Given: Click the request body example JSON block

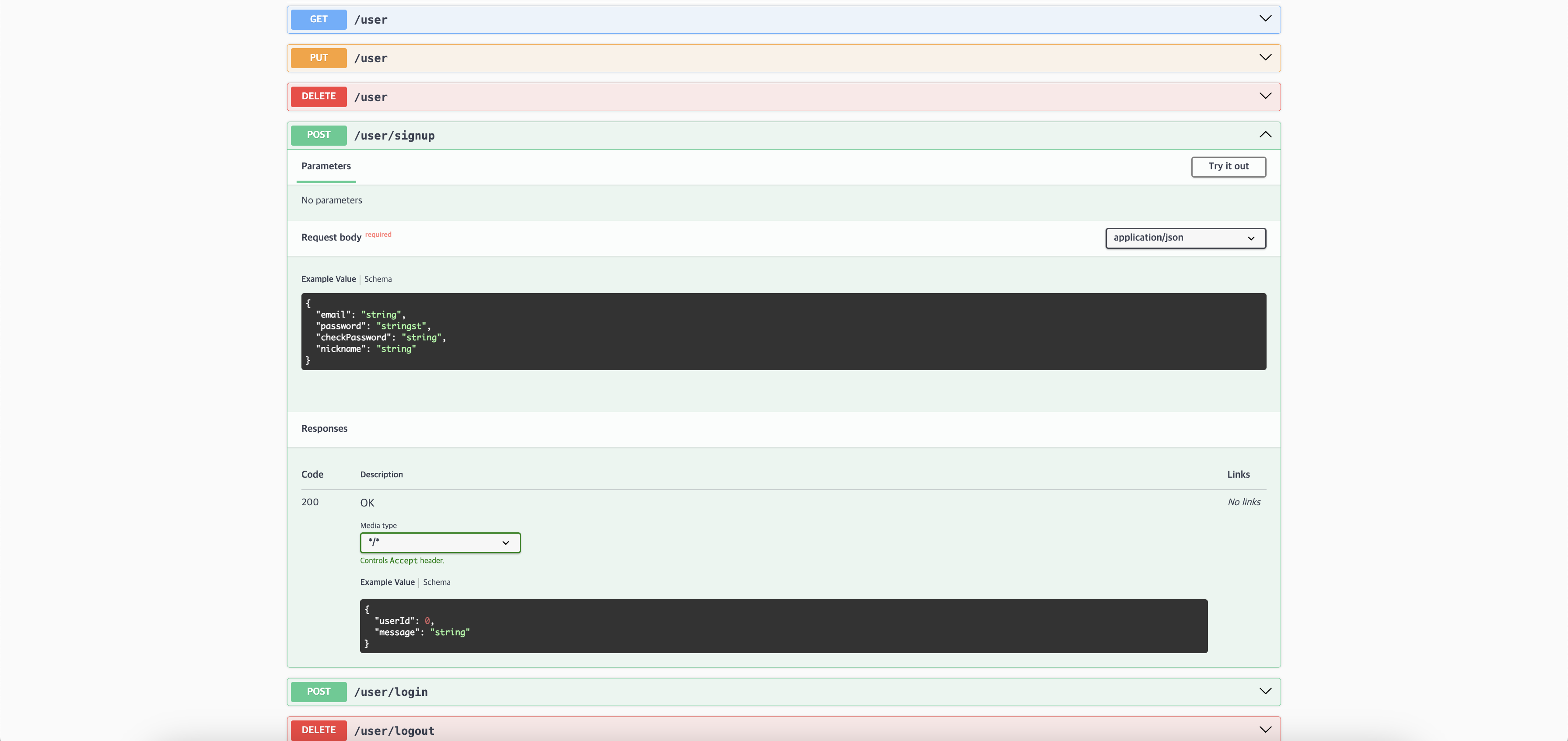Looking at the screenshot, I should pyautogui.click(x=783, y=332).
